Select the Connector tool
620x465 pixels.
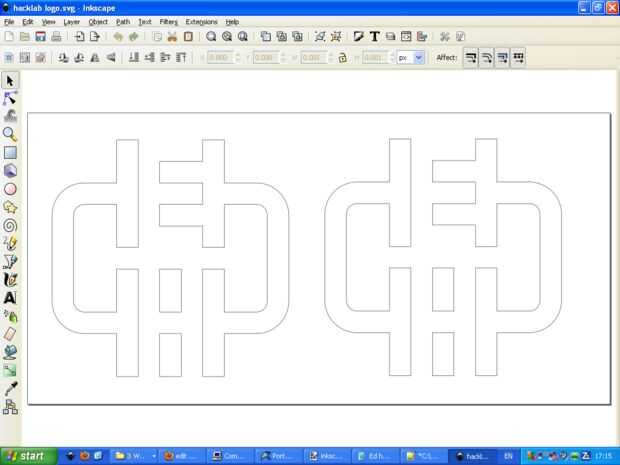pos(10,407)
